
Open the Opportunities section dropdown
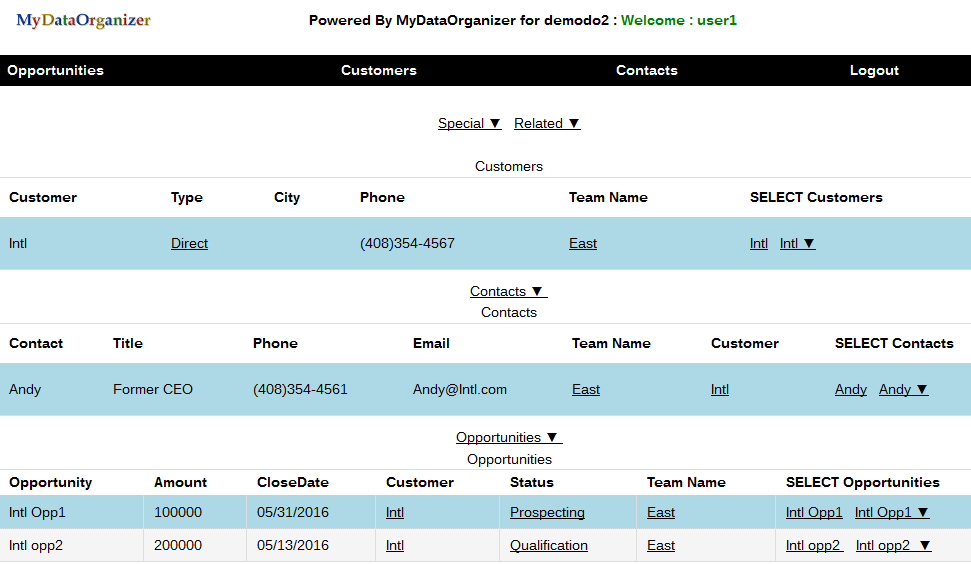tap(509, 437)
